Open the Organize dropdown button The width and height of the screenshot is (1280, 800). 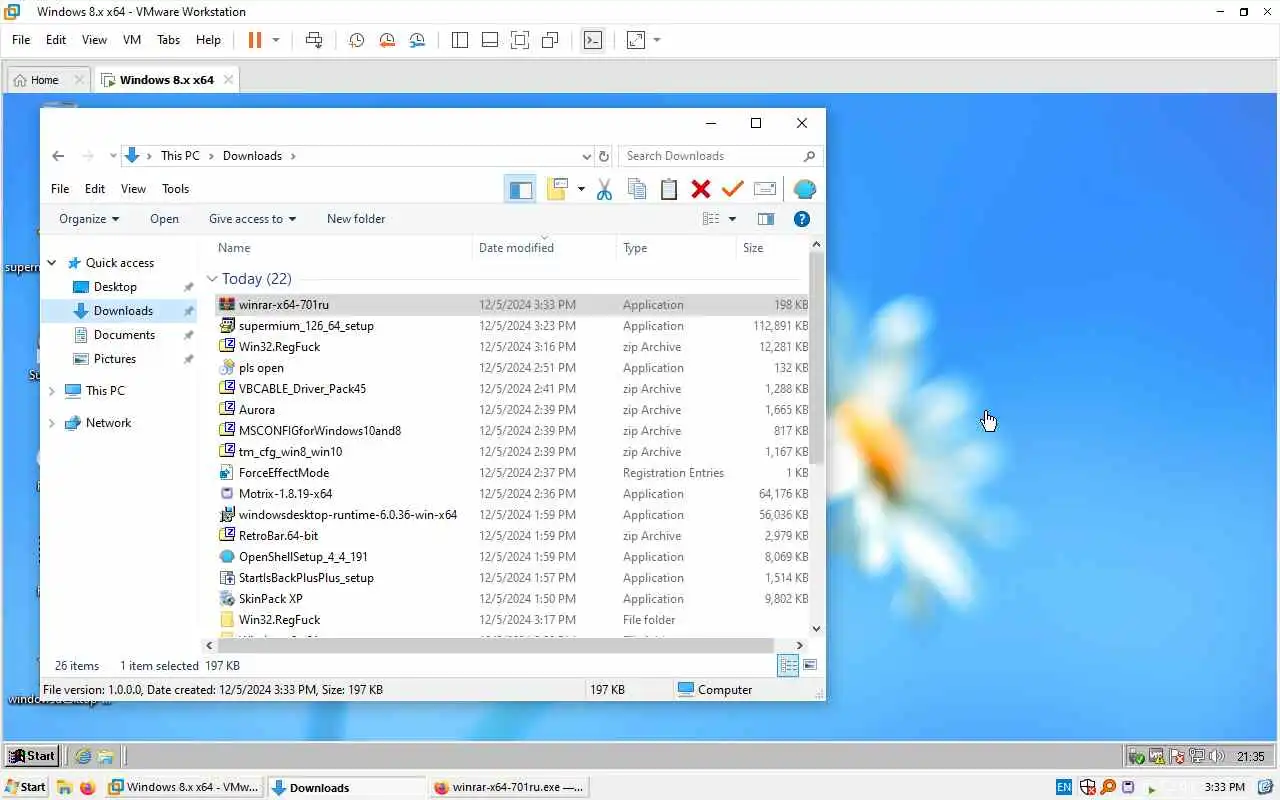tap(89, 219)
